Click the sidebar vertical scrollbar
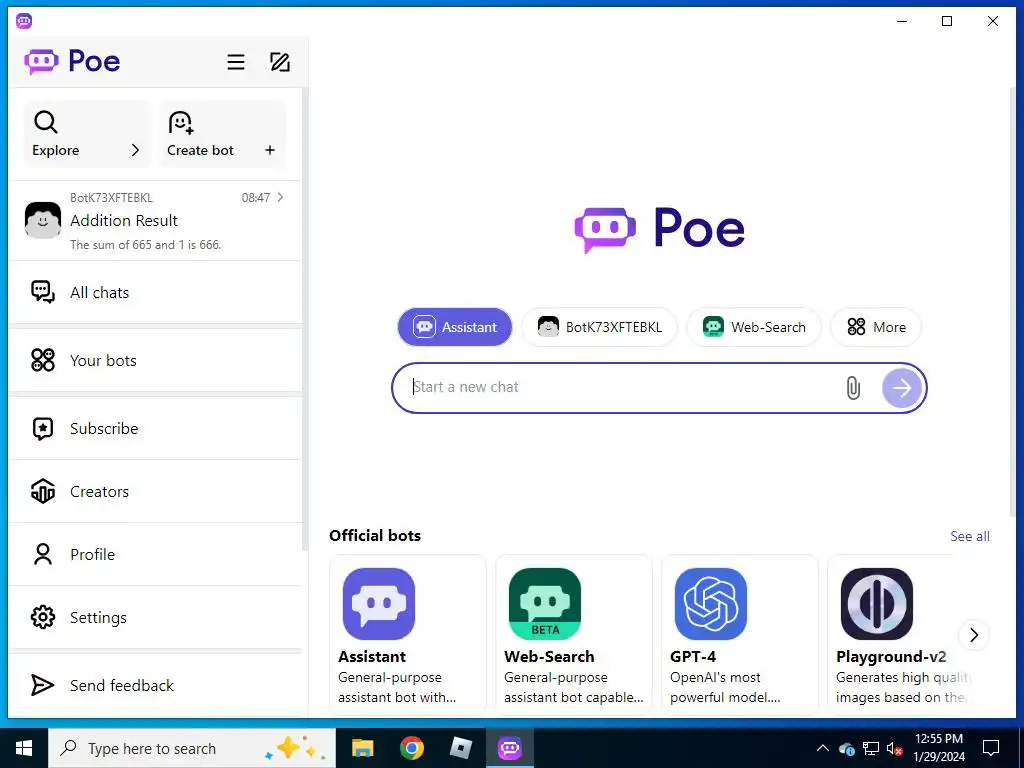 point(304,320)
